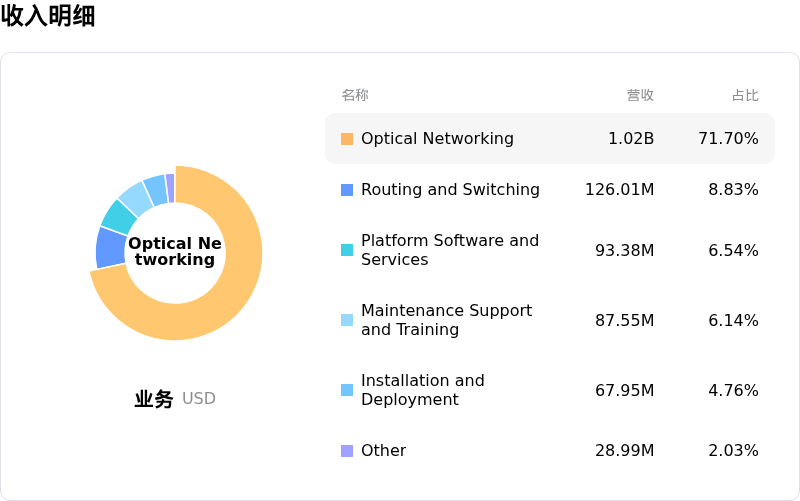Click the 6.14% share value
The image size is (800, 501).
(x=733, y=320)
